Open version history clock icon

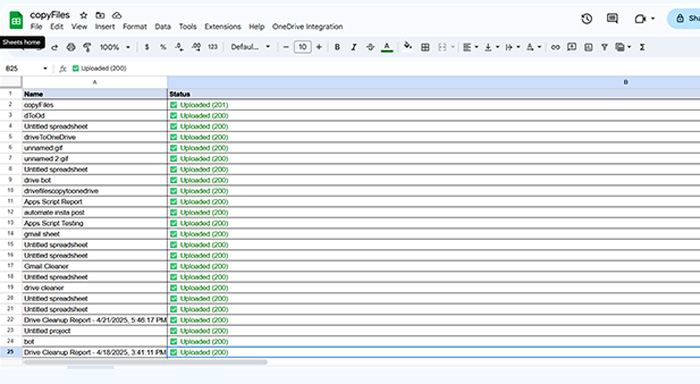click(587, 19)
